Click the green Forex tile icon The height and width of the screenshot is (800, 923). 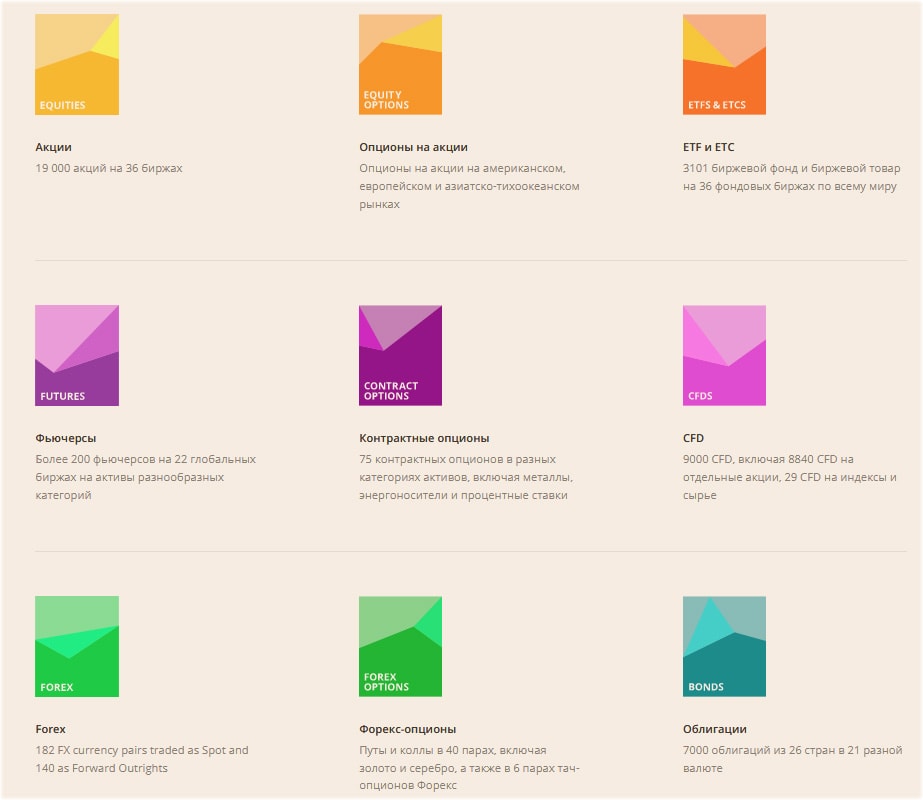coord(77,646)
